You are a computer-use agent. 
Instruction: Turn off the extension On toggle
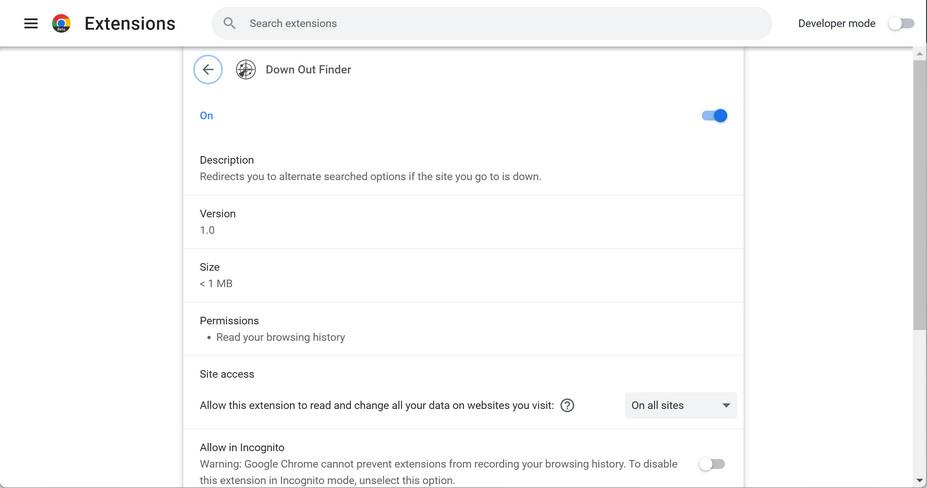(714, 116)
